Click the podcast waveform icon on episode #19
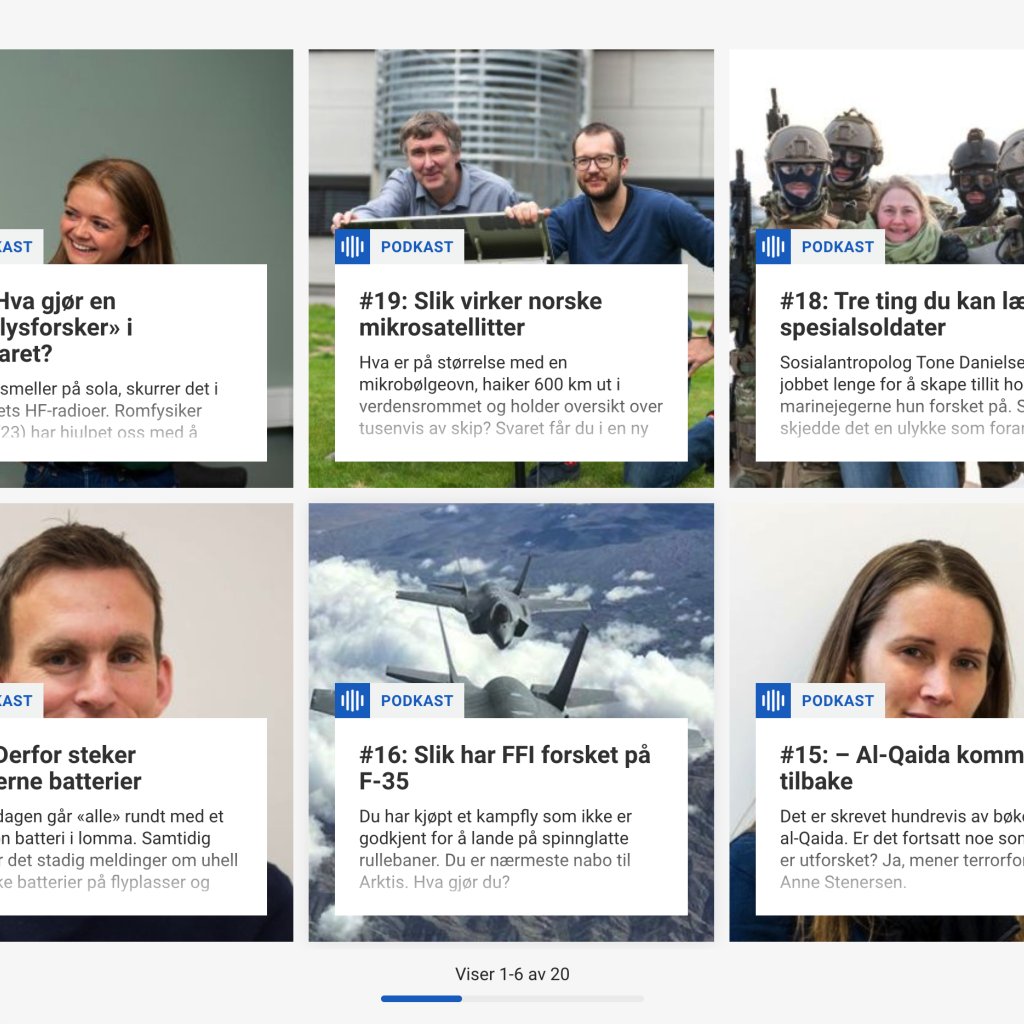 [x=352, y=247]
